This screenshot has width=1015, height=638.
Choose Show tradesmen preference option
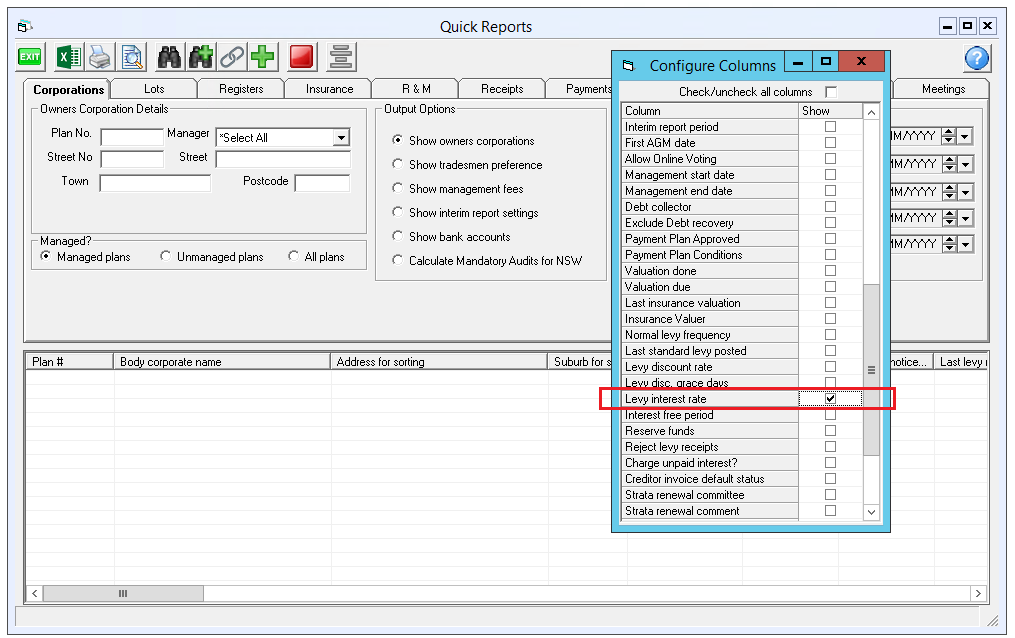(x=397, y=164)
